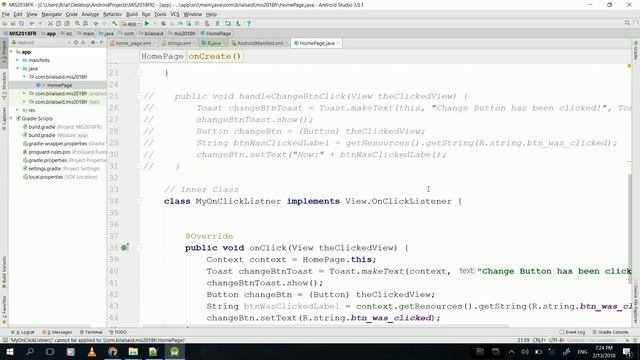Open the Event Log
640x360 pixels.
tap(572, 332)
